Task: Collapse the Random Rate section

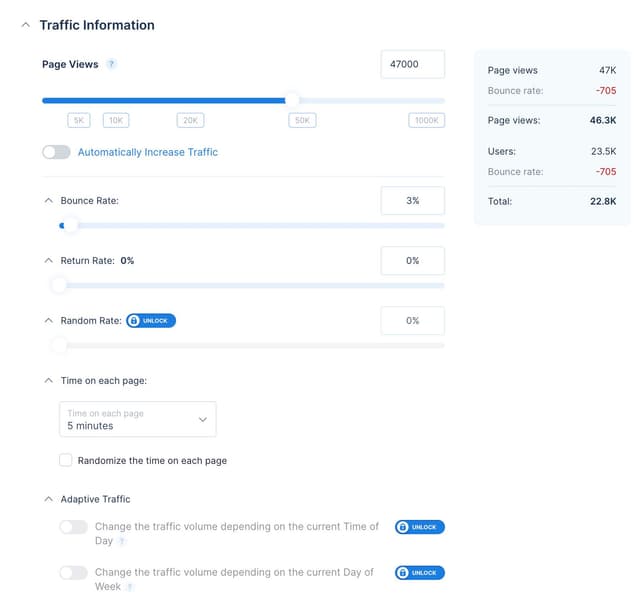Action: 49,320
